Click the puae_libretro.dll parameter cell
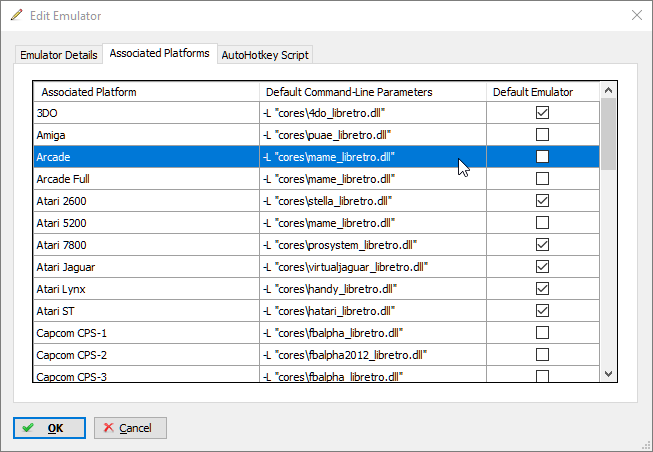 pyautogui.click(x=373, y=135)
